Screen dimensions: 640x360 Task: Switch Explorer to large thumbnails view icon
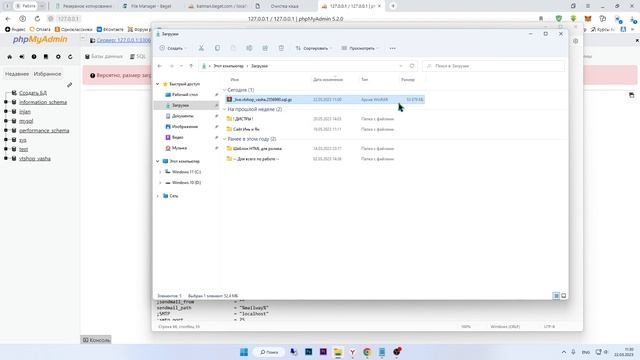(x=564, y=296)
